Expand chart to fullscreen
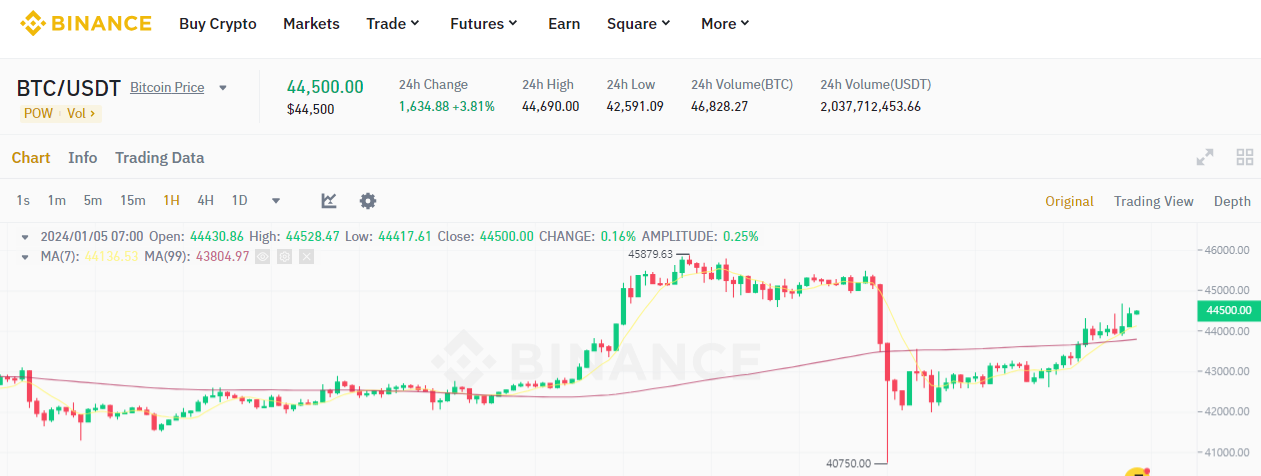 (x=1205, y=157)
